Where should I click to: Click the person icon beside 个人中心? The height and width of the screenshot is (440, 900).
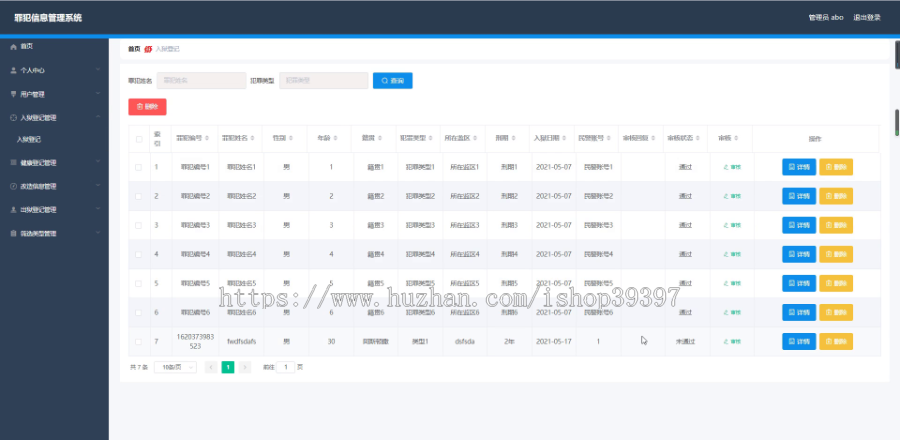[x=14, y=70]
